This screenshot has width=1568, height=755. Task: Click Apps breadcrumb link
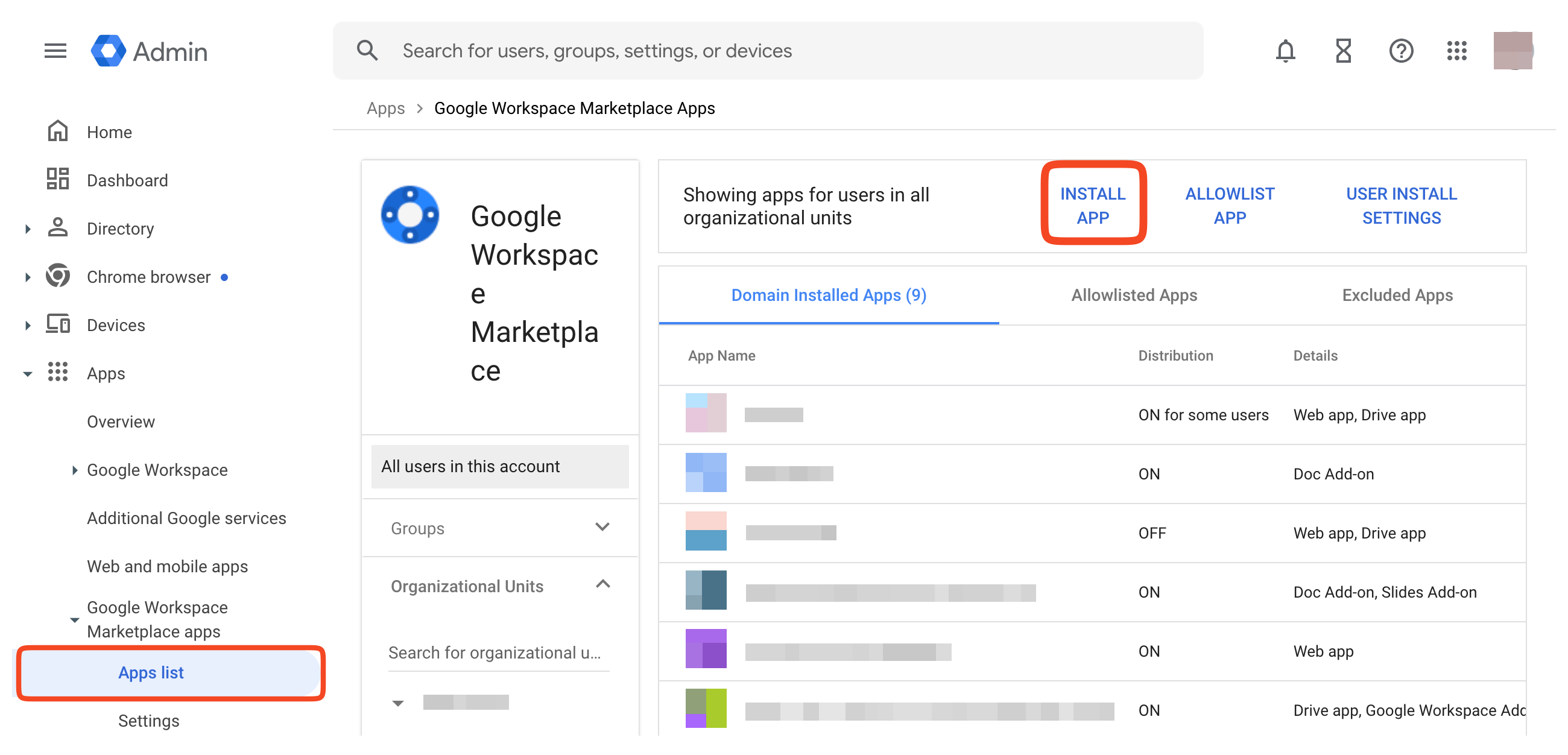pos(385,108)
